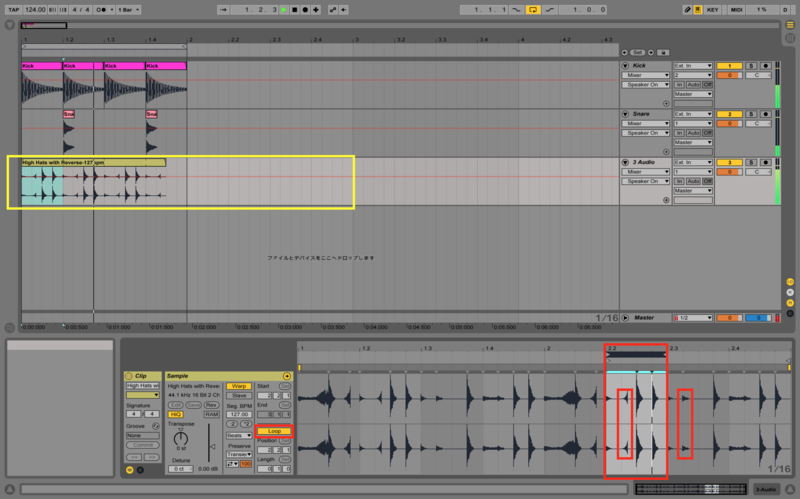Halve tempo with the :2 button
This screenshot has height=499, width=800.
pos(232,425)
